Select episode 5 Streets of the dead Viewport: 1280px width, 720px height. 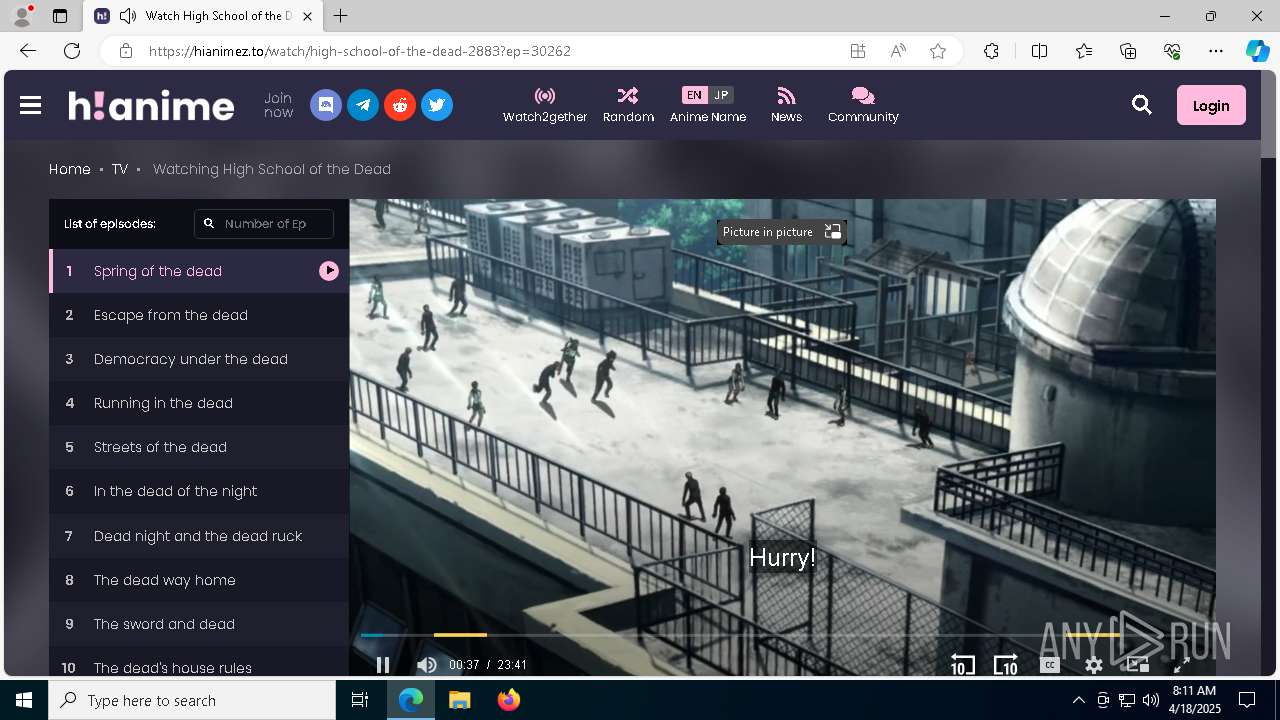point(199,447)
